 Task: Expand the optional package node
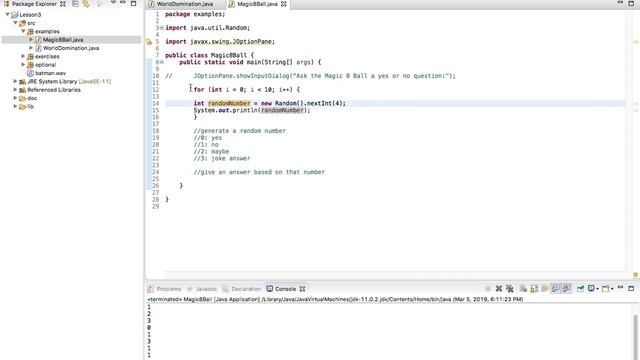coord(23,64)
